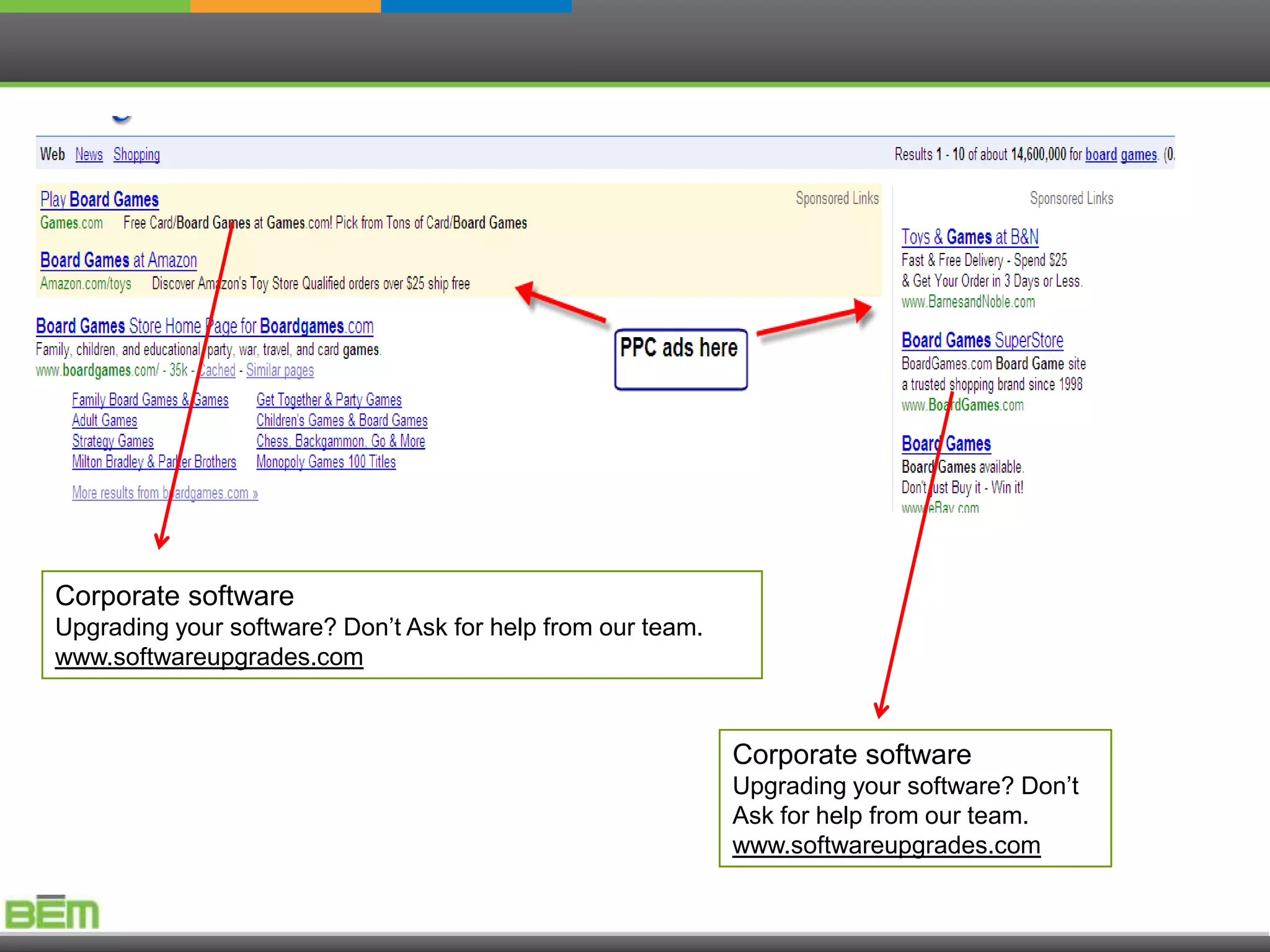Open the Strategy Games sitelink

pyautogui.click(x=113, y=441)
